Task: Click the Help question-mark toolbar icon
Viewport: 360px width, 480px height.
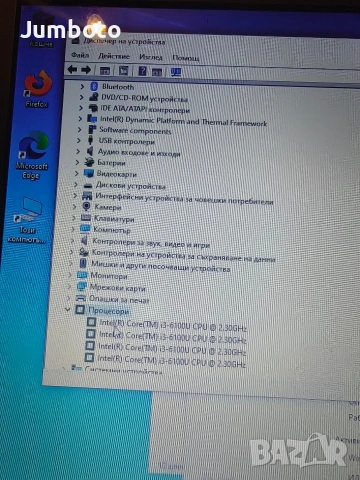Action: pyautogui.click(x=142, y=71)
